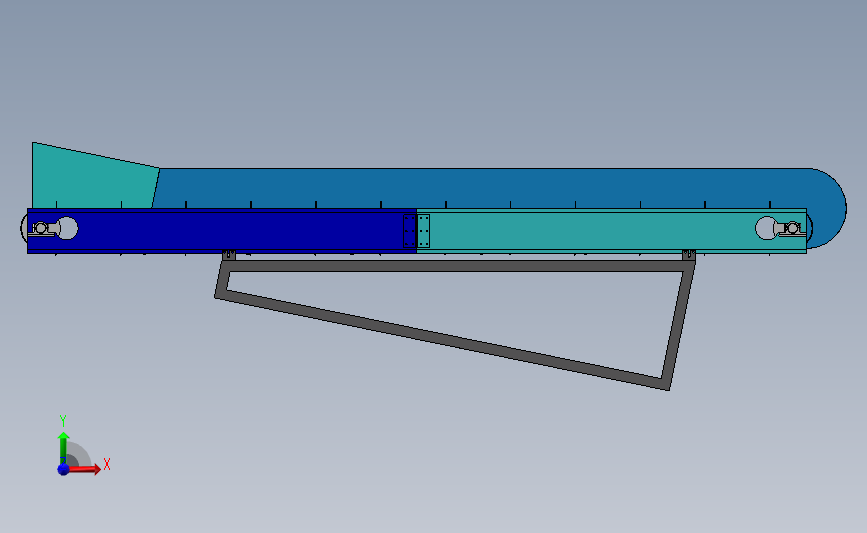
Task: Select the bolted splice plate at frame center
Action: coord(416,231)
